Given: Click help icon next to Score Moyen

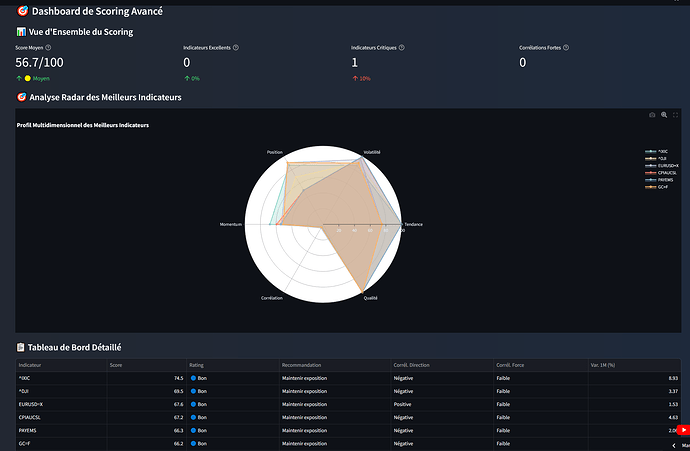Looking at the screenshot, I should click(48, 47).
